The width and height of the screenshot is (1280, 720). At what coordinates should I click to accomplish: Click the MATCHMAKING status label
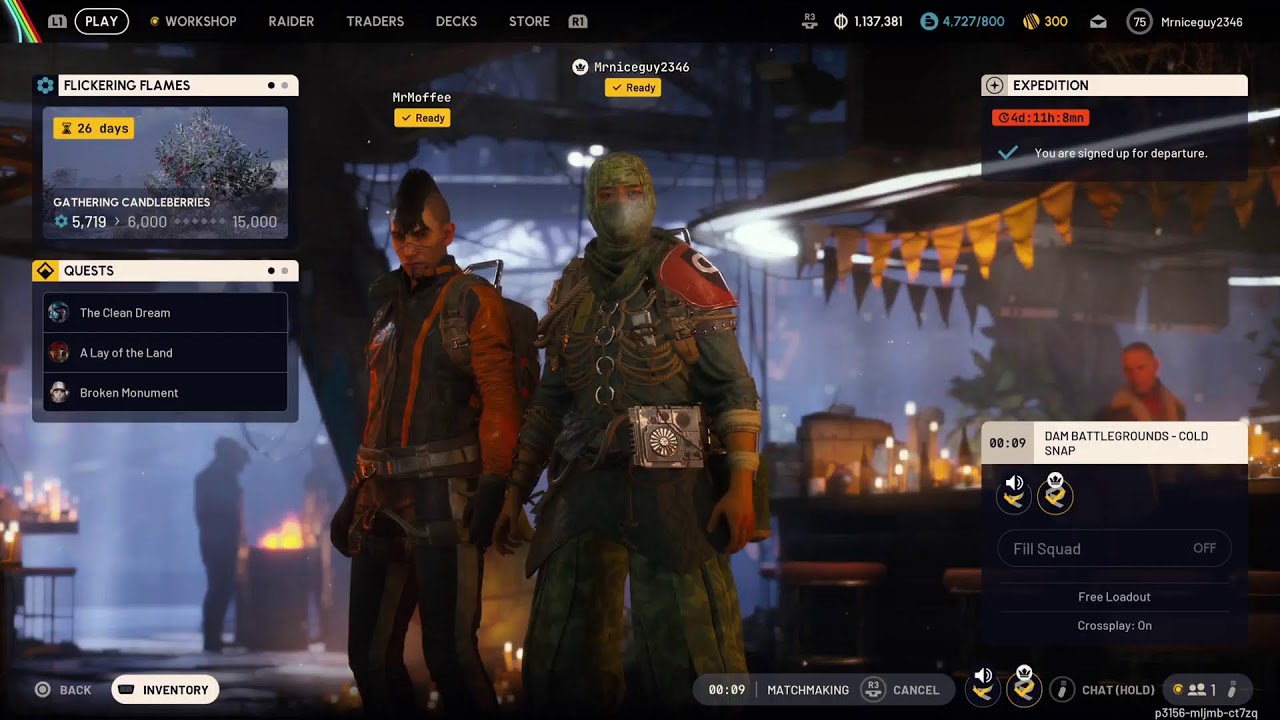click(808, 690)
